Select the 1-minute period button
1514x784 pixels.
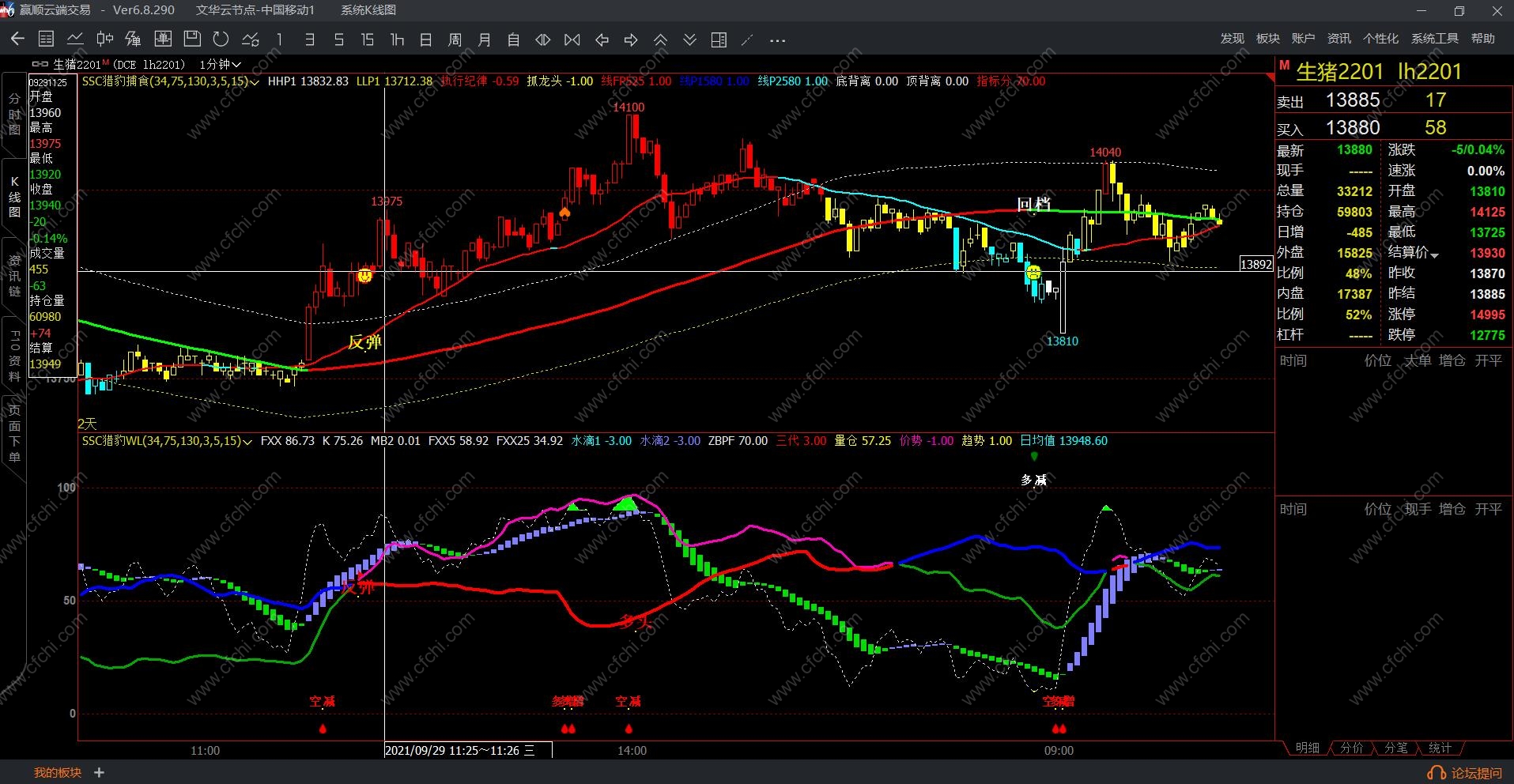click(279, 40)
